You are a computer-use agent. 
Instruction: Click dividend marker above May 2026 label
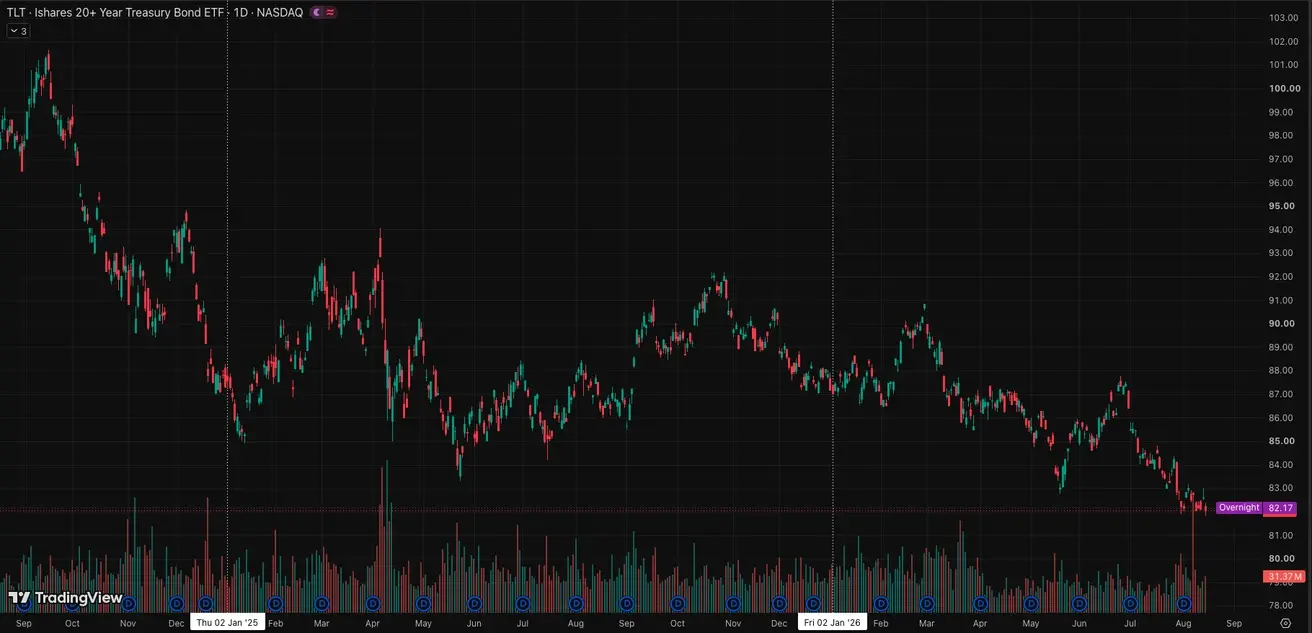[1031, 604]
